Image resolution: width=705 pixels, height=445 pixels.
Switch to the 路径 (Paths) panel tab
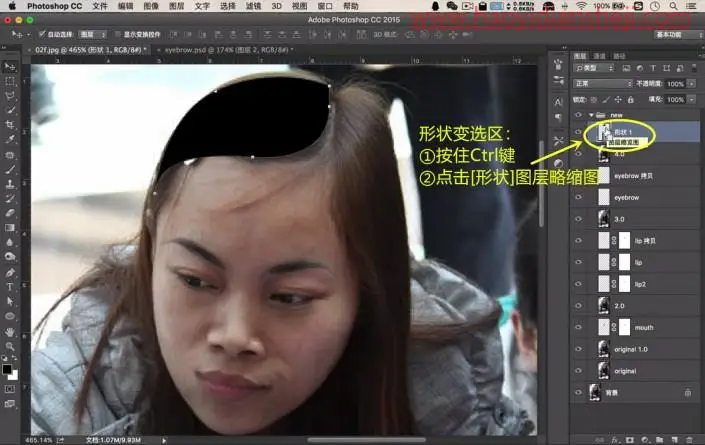[620, 56]
